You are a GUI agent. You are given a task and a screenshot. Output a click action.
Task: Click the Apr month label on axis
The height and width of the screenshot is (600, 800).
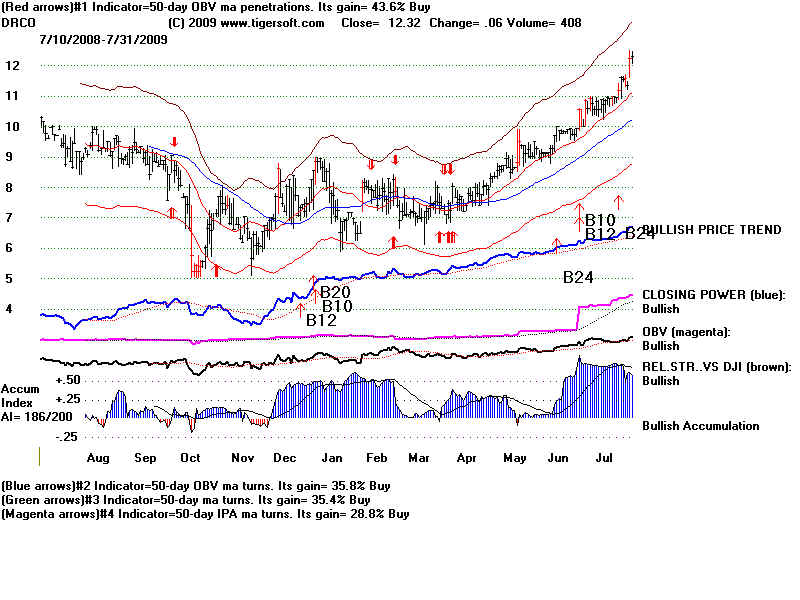[x=467, y=458]
